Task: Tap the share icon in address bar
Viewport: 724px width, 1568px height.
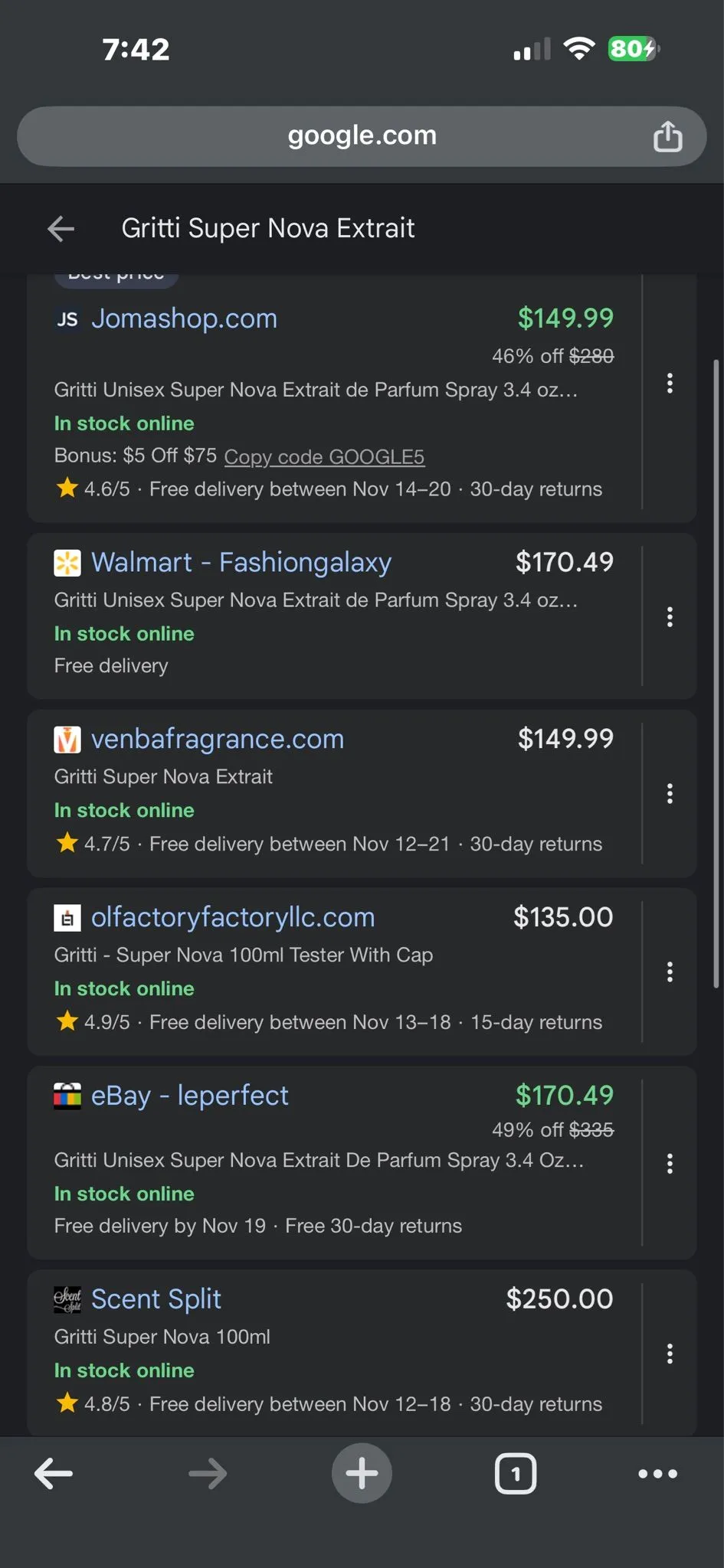Action: click(x=667, y=136)
